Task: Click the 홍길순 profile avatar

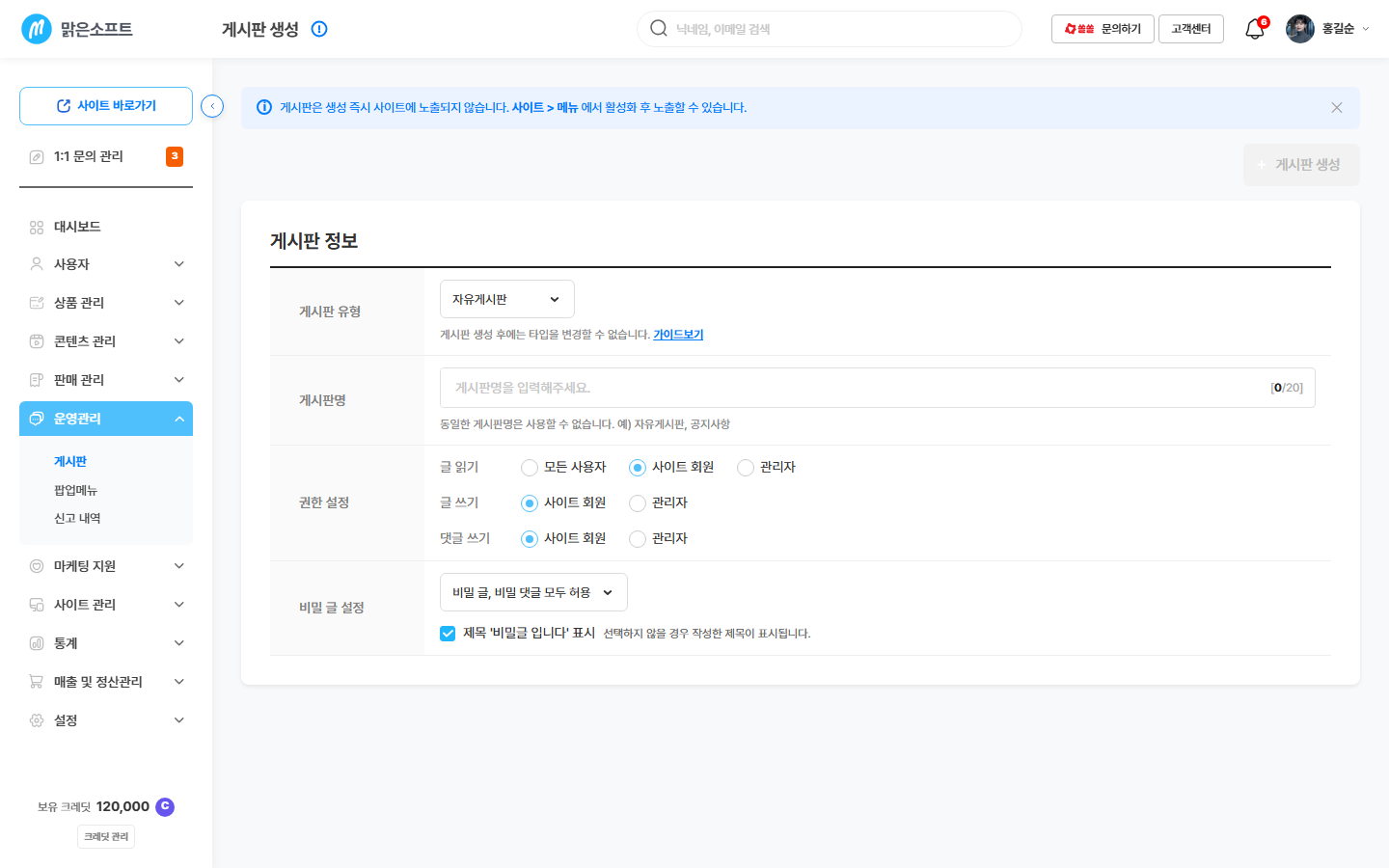Action: coord(1300,29)
